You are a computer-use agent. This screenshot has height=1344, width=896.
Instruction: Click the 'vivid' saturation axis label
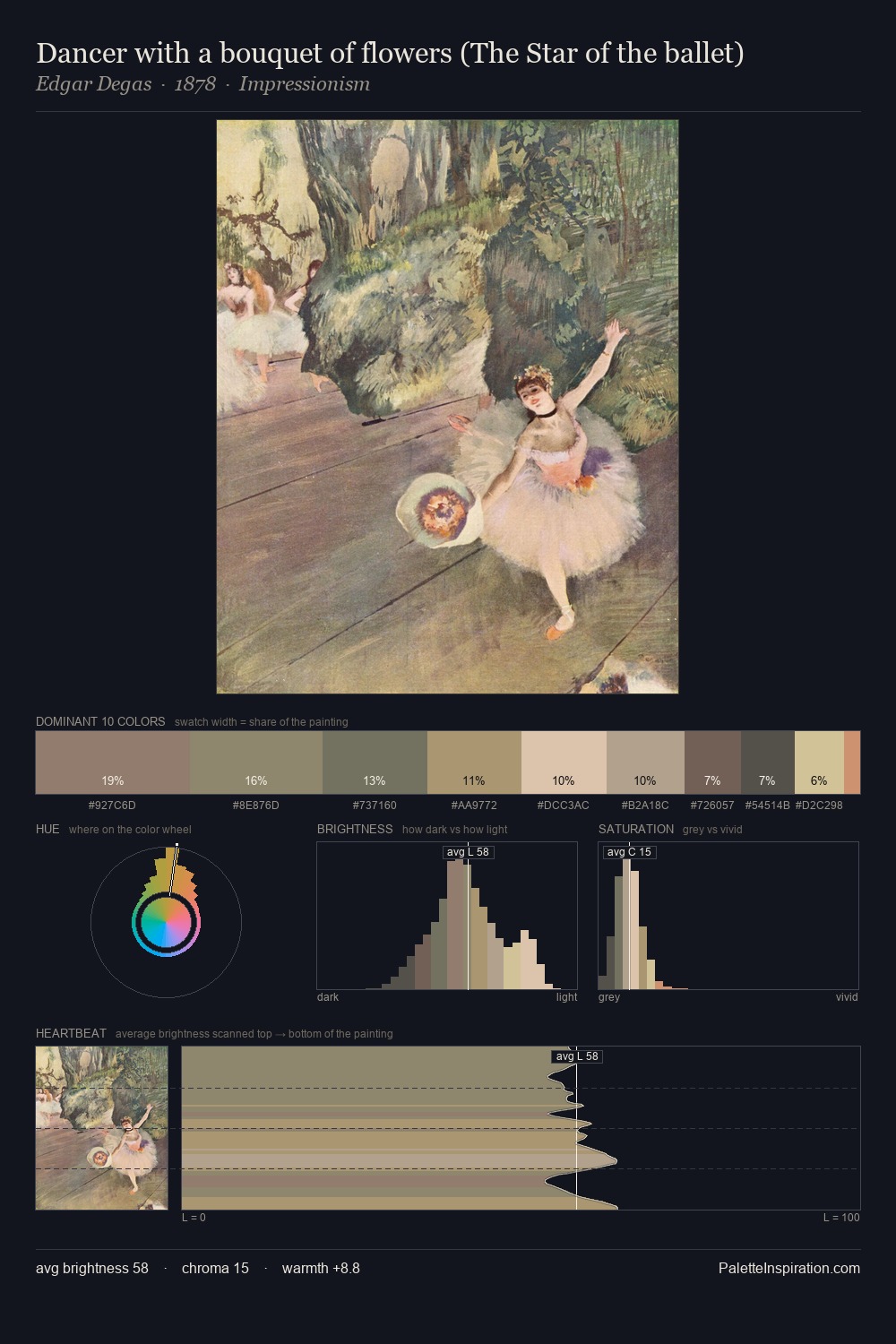coord(847,997)
